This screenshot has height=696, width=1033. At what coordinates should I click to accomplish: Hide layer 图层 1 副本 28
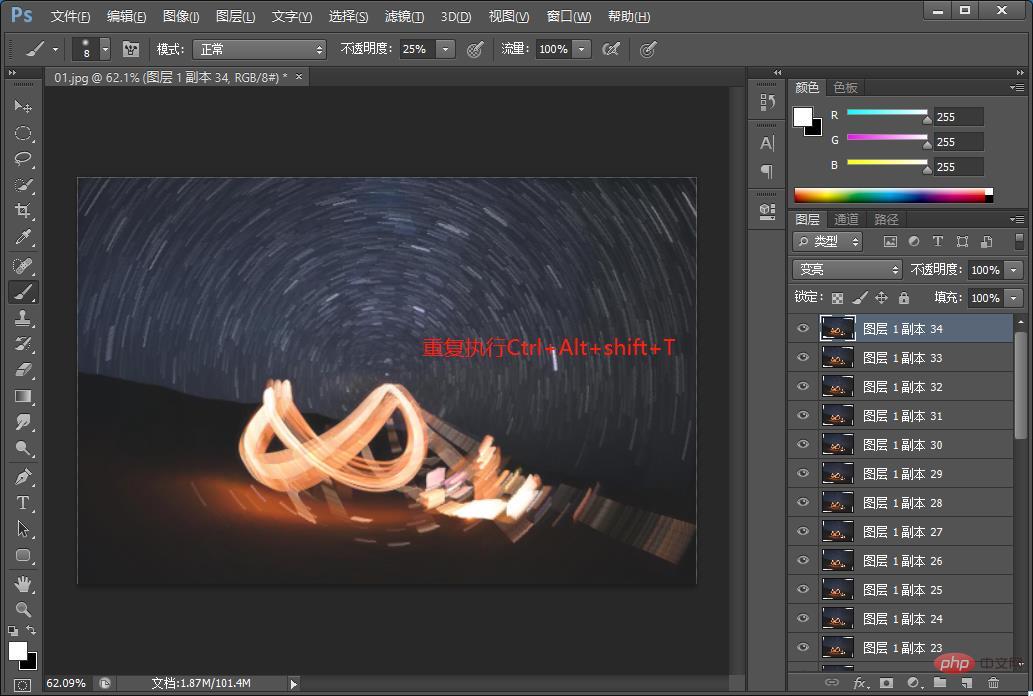(x=802, y=502)
